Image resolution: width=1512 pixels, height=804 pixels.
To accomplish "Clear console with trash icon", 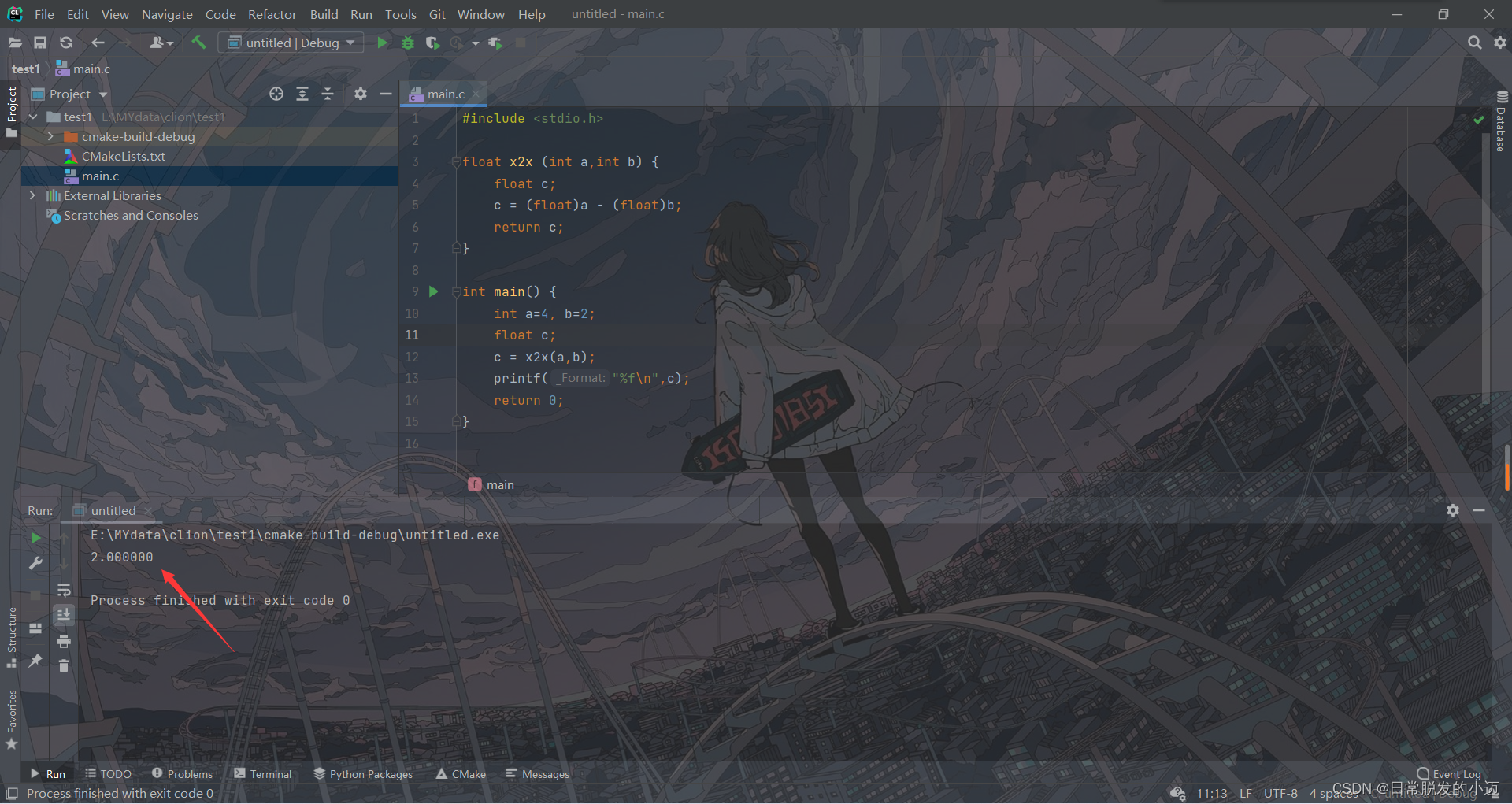I will (64, 666).
